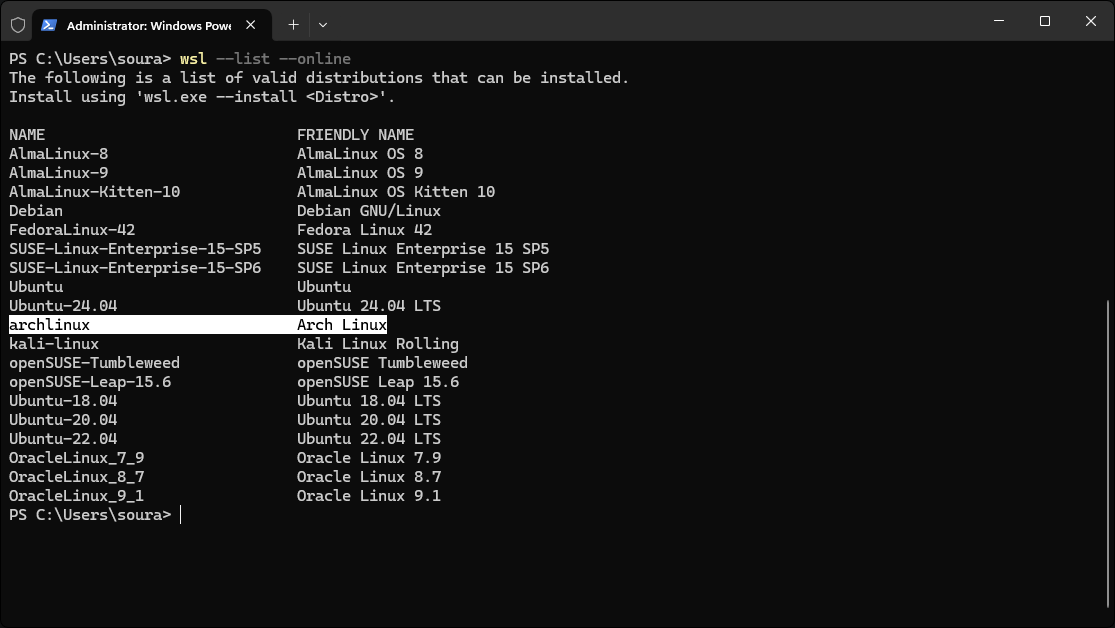Click the administrator shield icon in the title bar
The height and width of the screenshot is (628, 1115).
[x=18, y=22]
